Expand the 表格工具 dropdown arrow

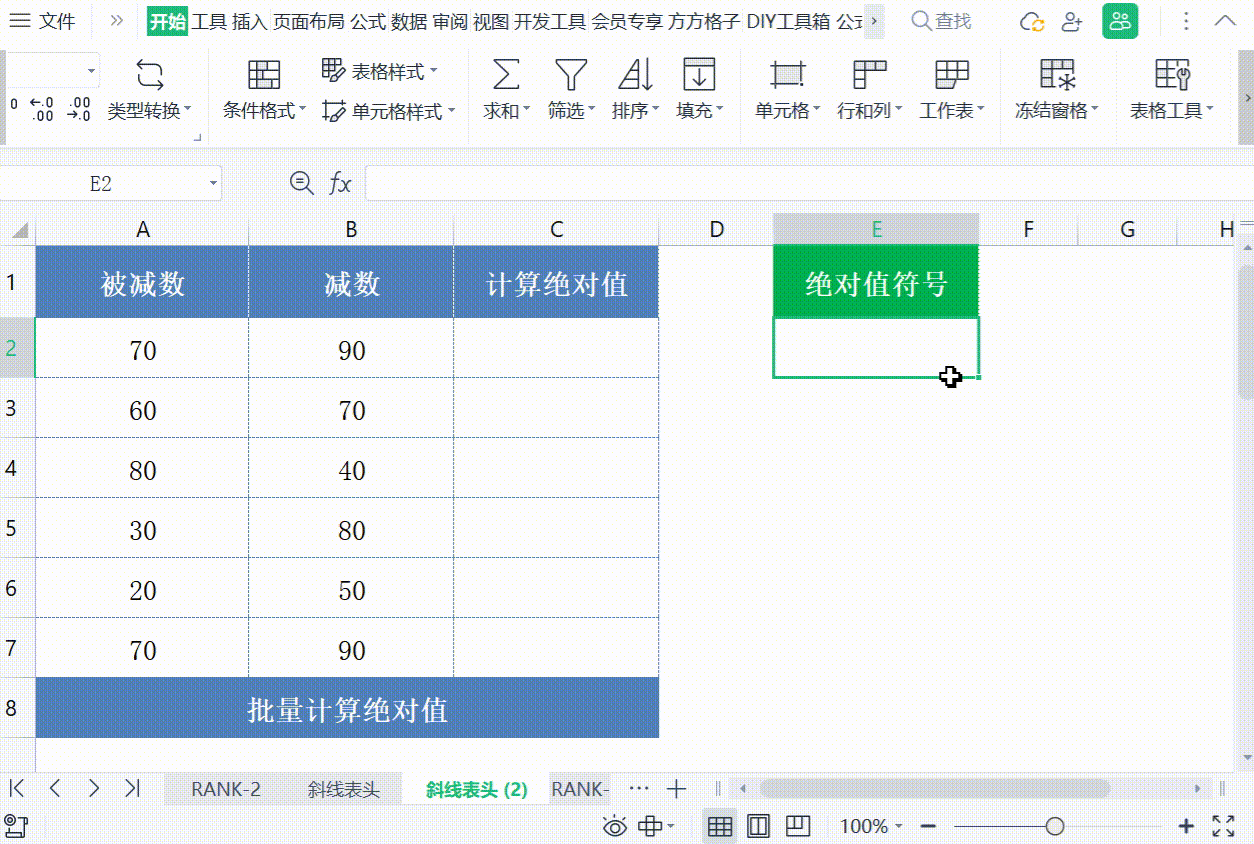1210,110
